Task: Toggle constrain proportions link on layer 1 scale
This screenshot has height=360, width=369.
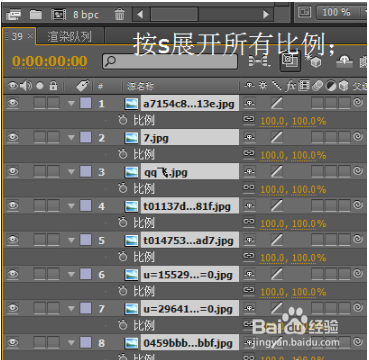Action: pos(249,119)
